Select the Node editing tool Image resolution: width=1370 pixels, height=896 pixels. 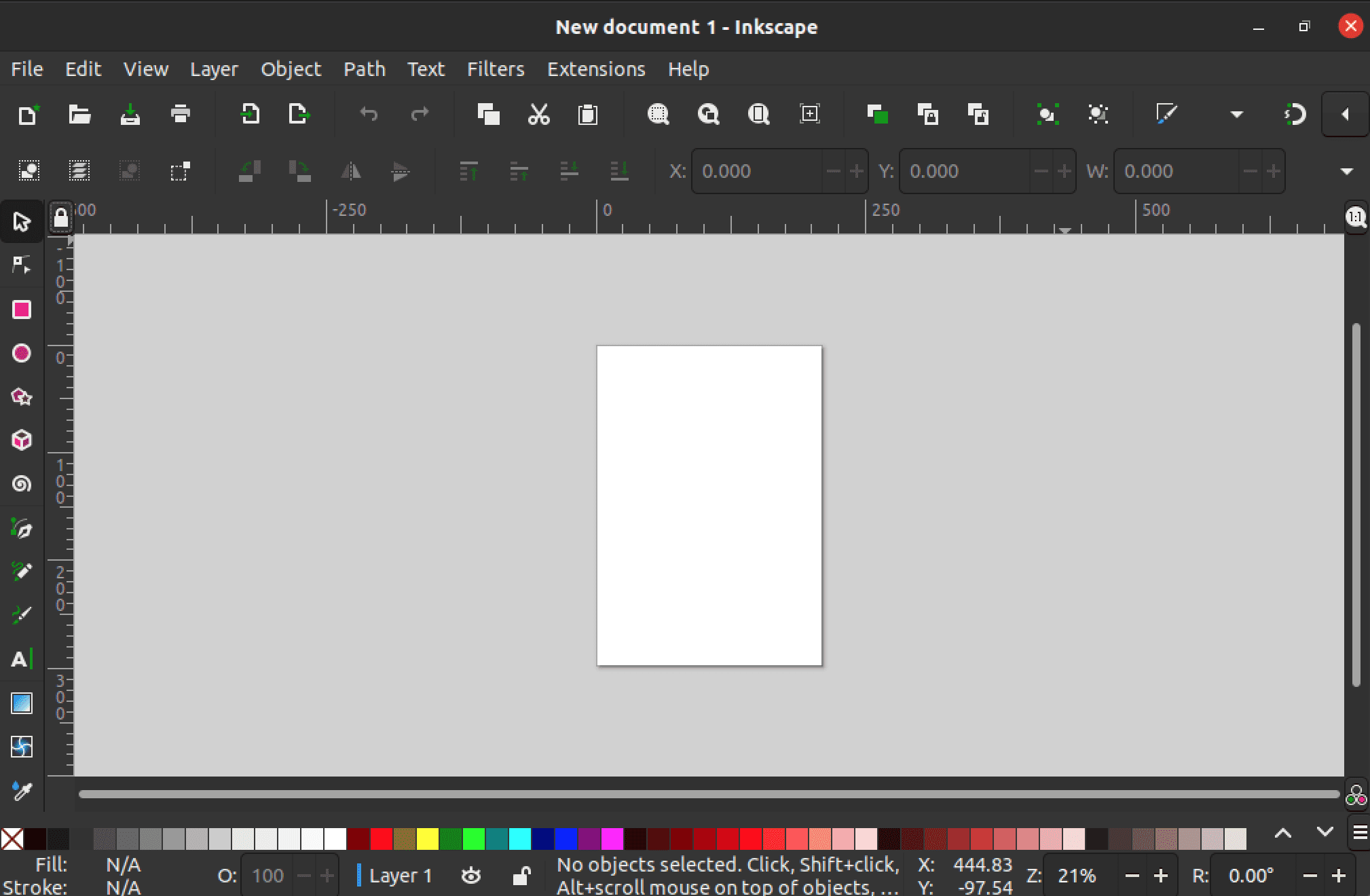[21, 265]
